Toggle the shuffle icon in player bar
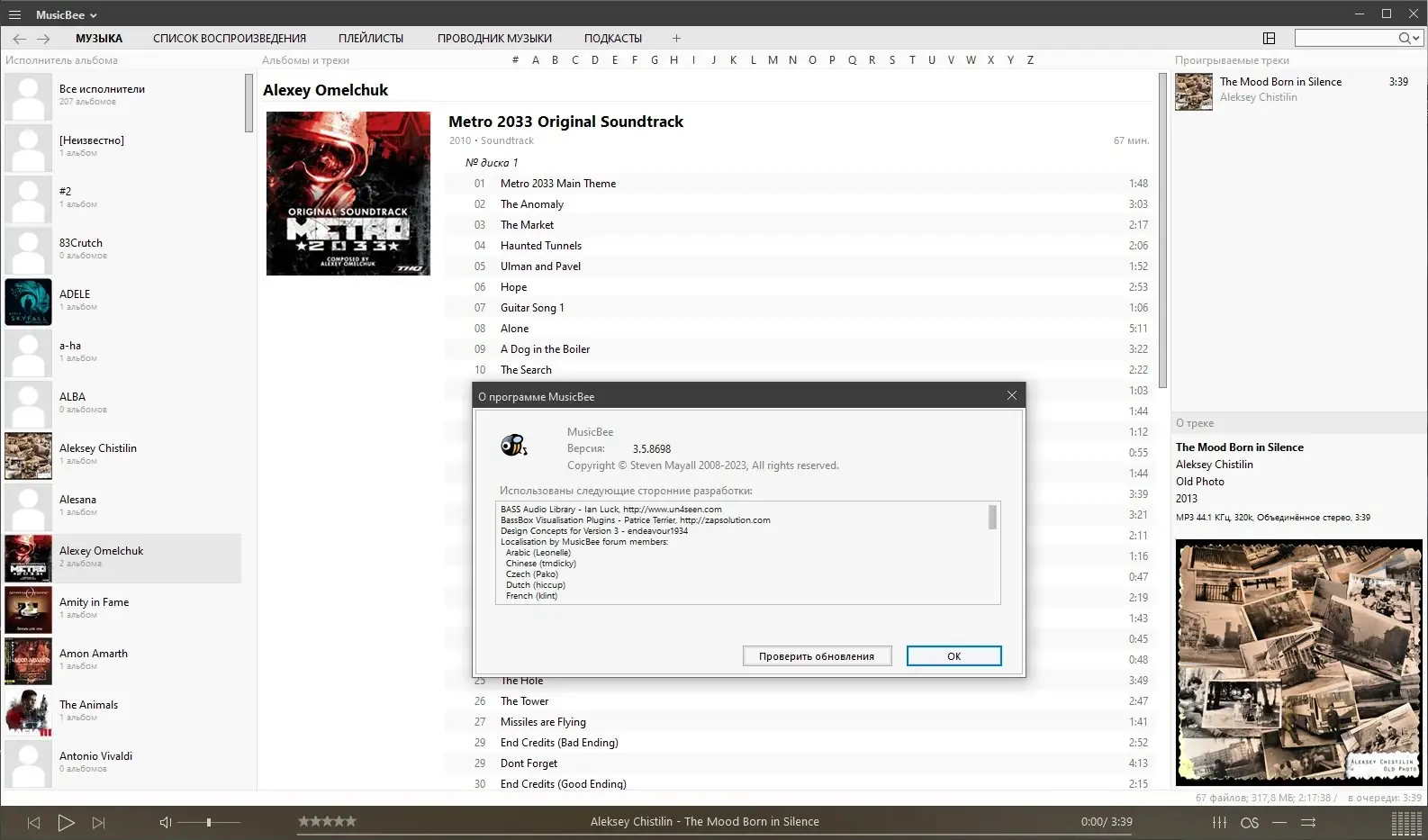Viewport: 1428px width, 840px height. (1308, 822)
